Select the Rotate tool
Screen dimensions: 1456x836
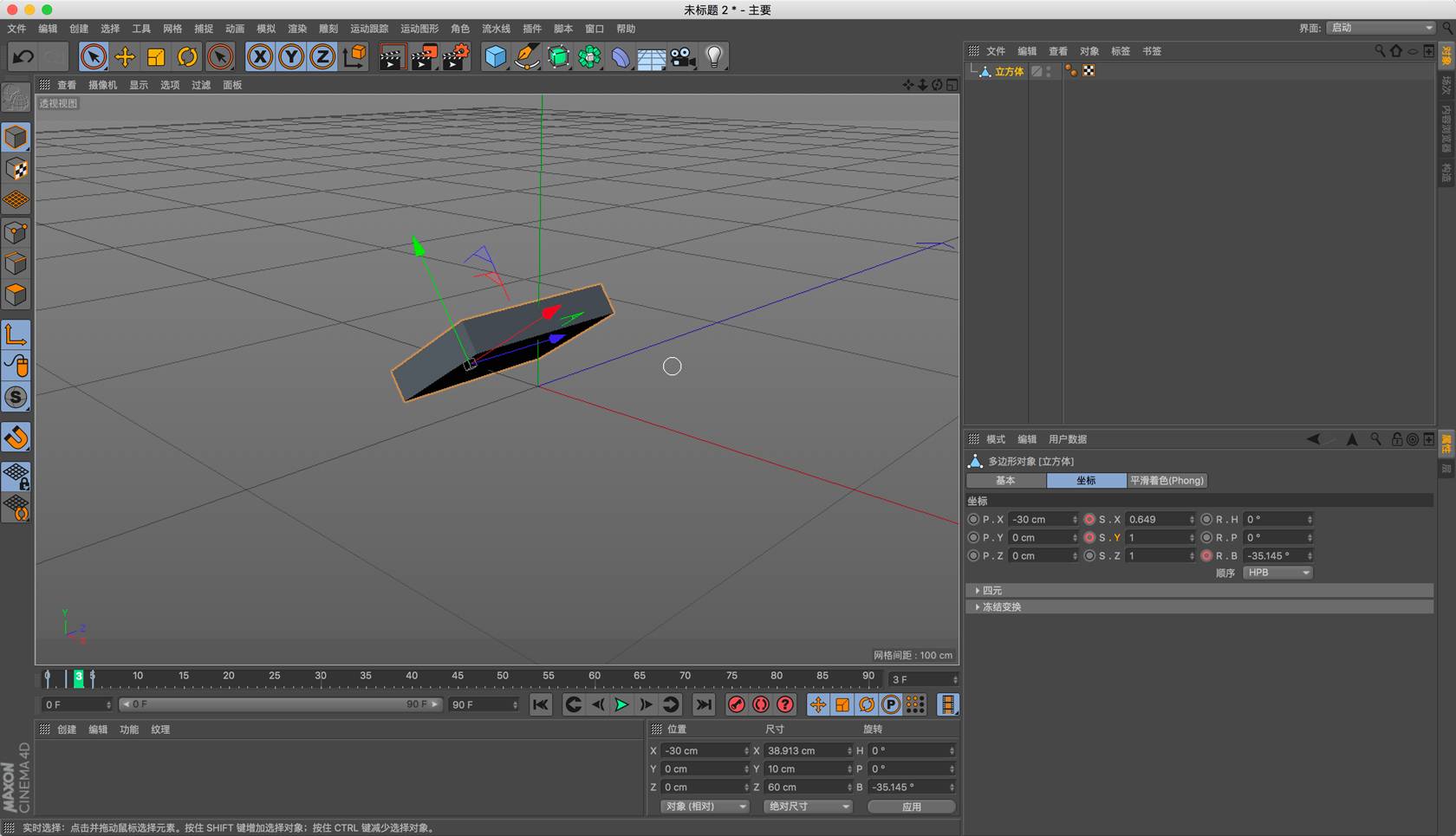coord(187,57)
